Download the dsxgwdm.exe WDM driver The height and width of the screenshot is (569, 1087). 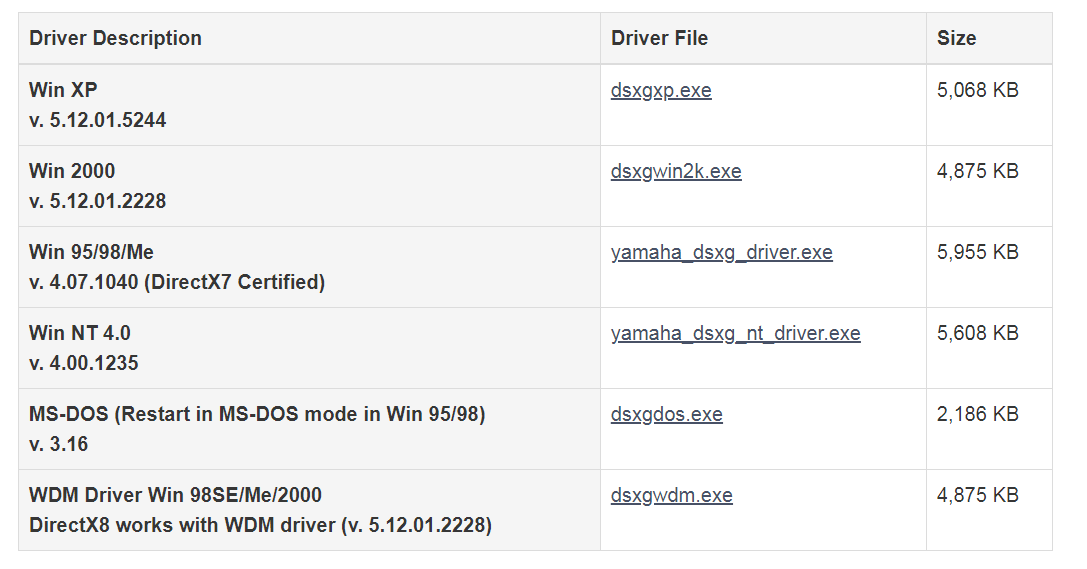pos(671,496)
